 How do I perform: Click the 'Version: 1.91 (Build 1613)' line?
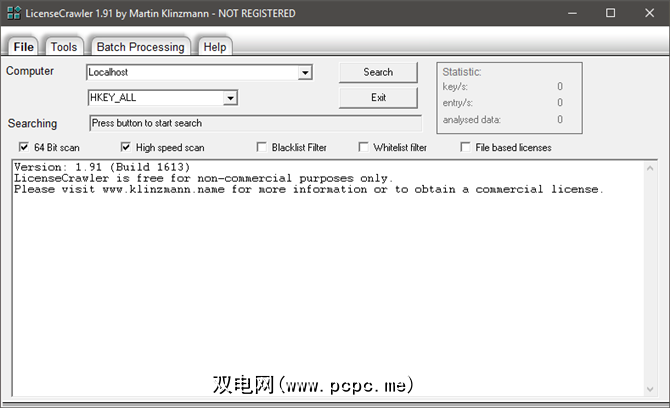(x=102, y=167)
